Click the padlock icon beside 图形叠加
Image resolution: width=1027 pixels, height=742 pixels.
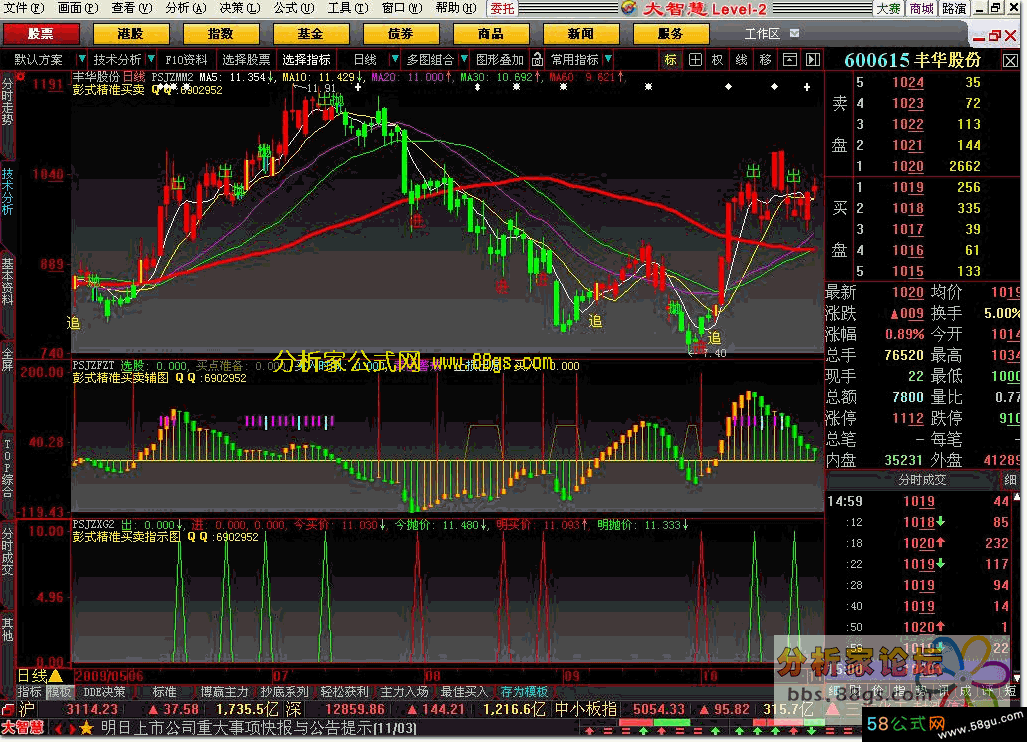[x=537, y=60]
